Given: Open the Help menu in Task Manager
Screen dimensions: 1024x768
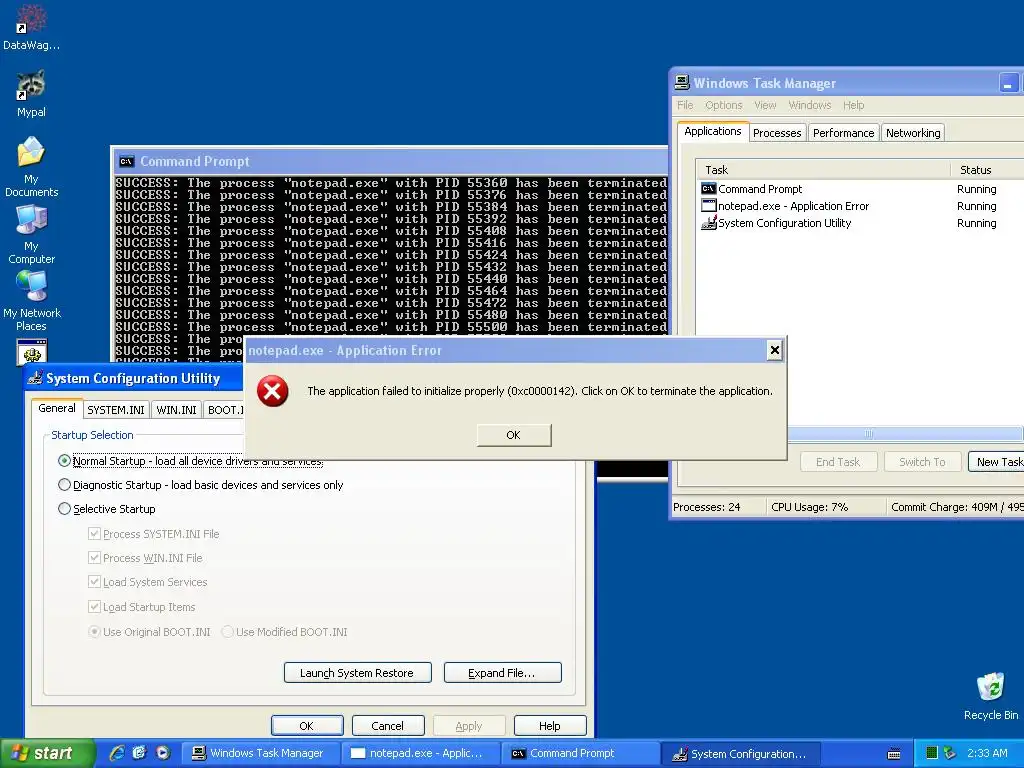Looking at the screenshot, I should coord(853,105).
